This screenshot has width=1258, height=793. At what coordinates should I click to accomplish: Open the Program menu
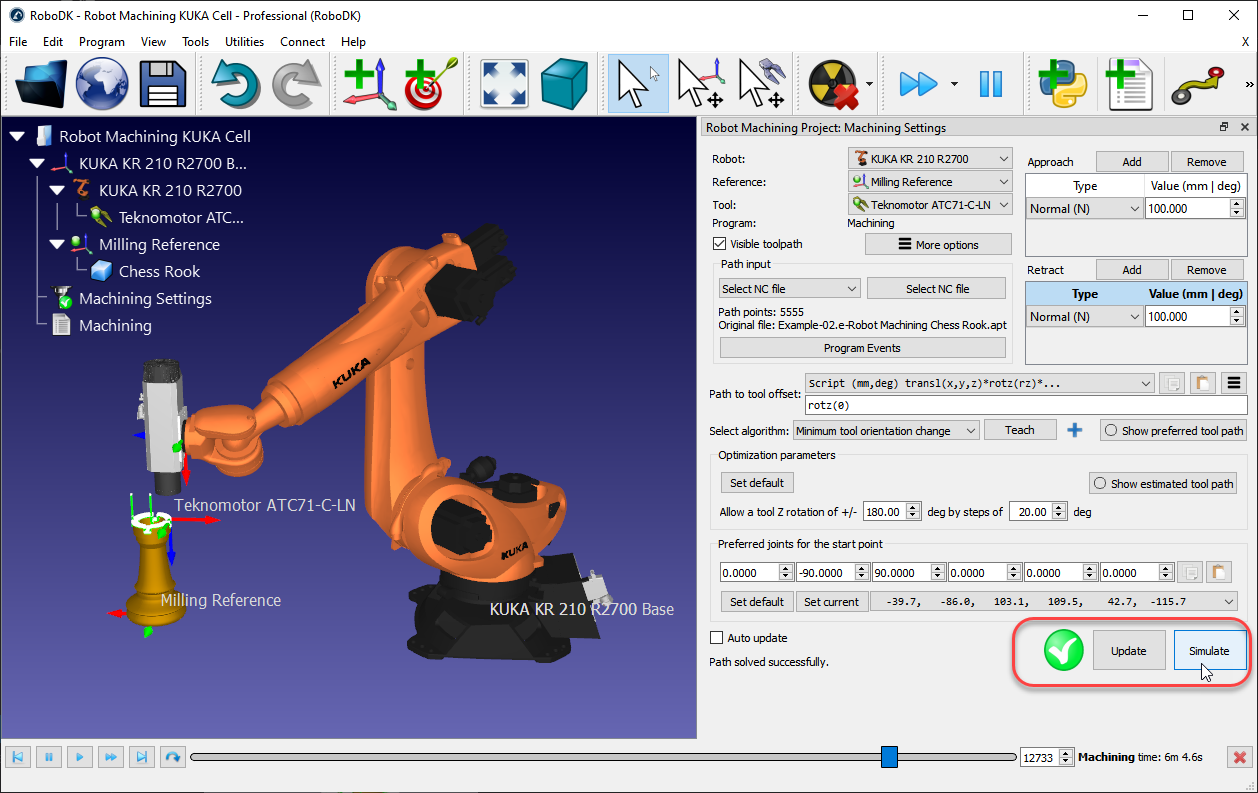point(101,42)
